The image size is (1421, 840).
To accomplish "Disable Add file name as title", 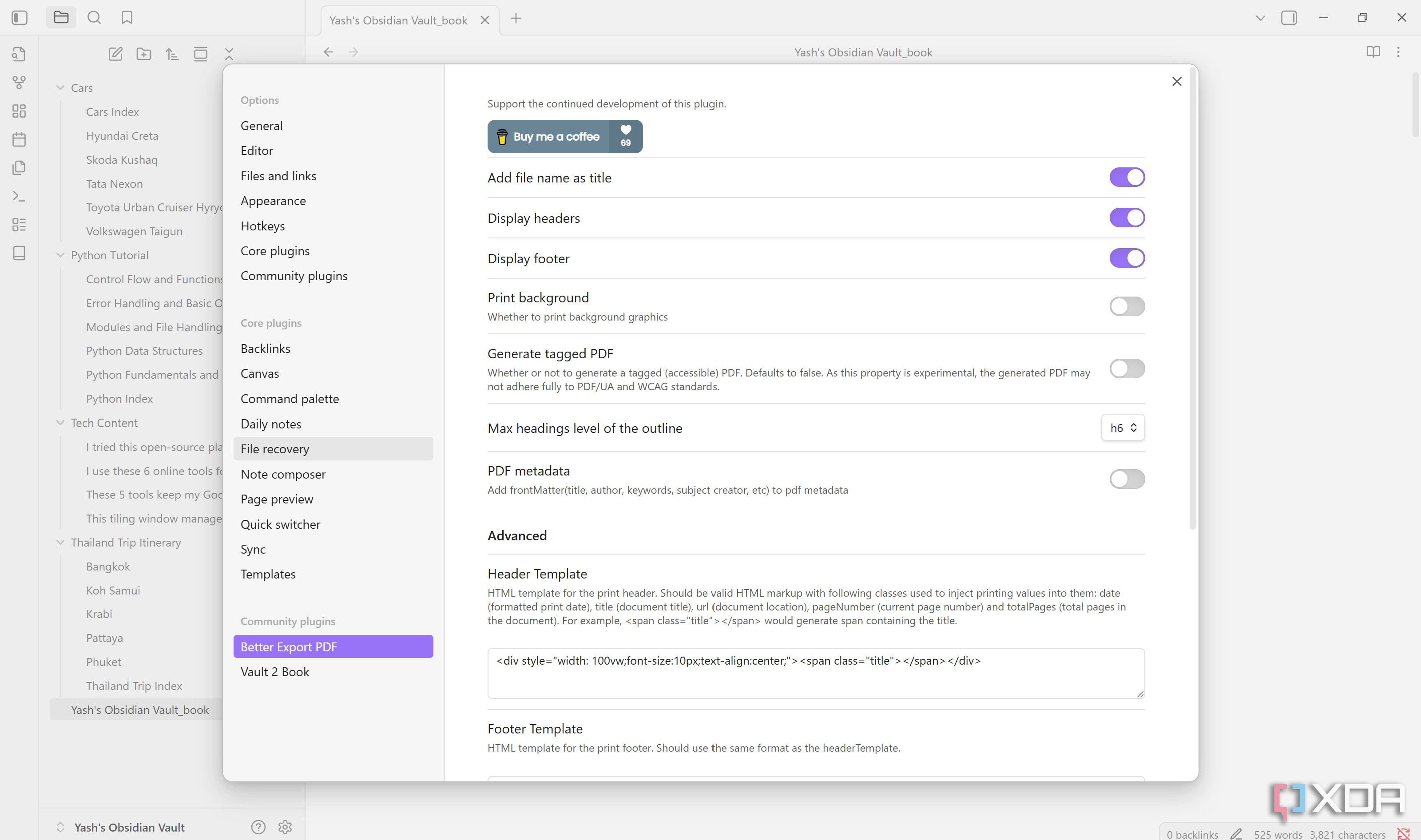I will (x=1127, y=177).
